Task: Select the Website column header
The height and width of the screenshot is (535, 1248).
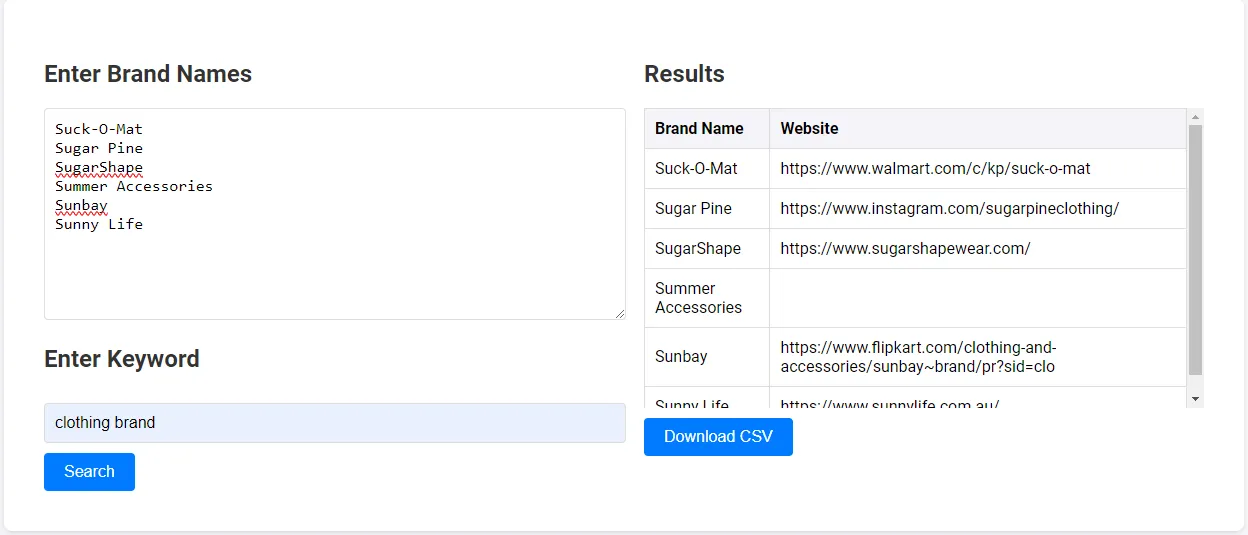Action: click(809, 129)
